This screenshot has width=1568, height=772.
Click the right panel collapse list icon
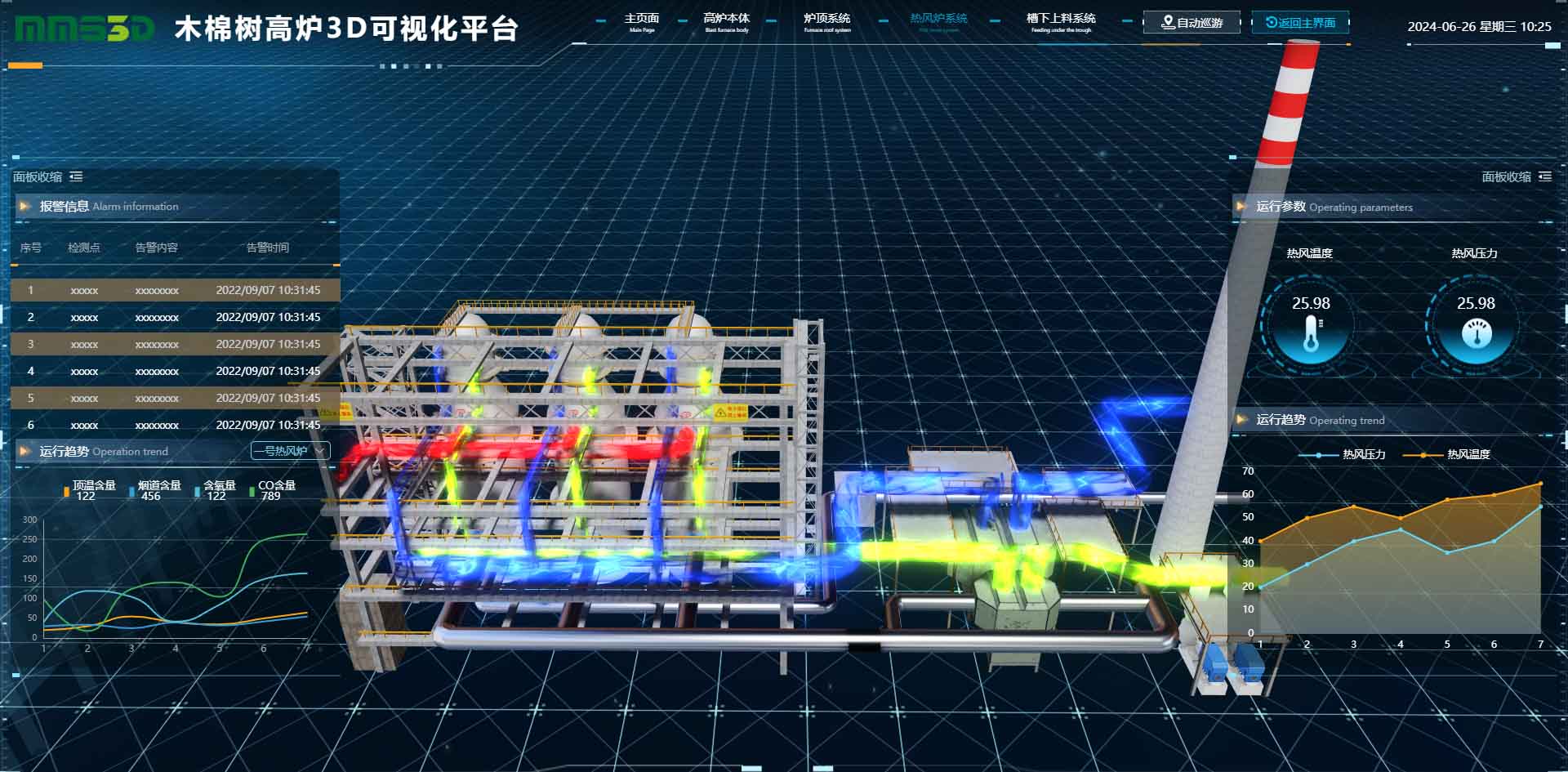point(1544,176)
